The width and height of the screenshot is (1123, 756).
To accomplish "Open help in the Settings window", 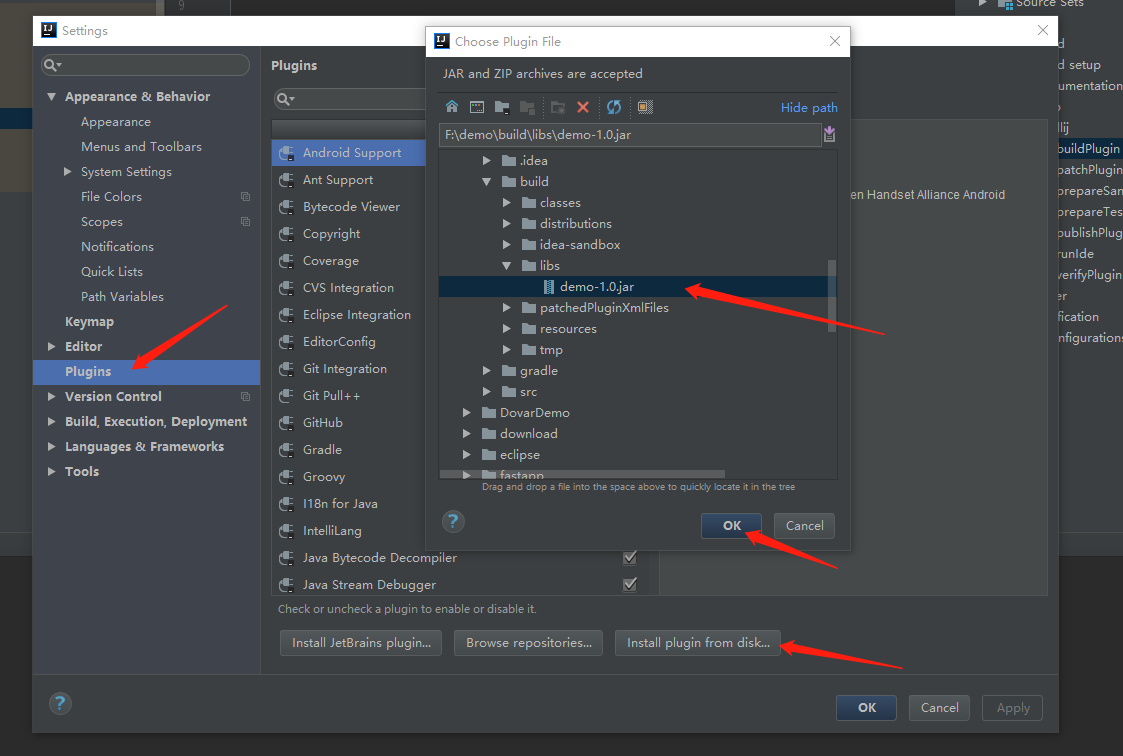I will pyautogui.click(x=60, y=703).
